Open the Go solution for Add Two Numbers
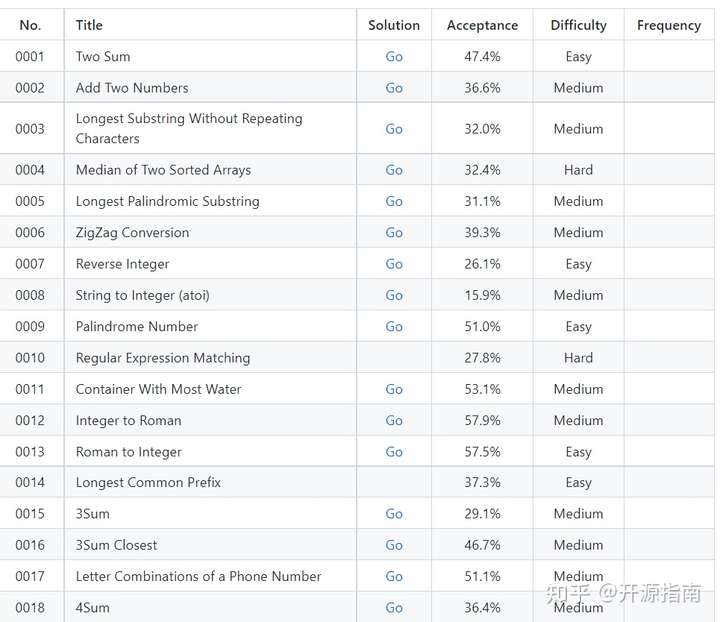The width and height of the screenshot is (720, 622). pos(394,88)
